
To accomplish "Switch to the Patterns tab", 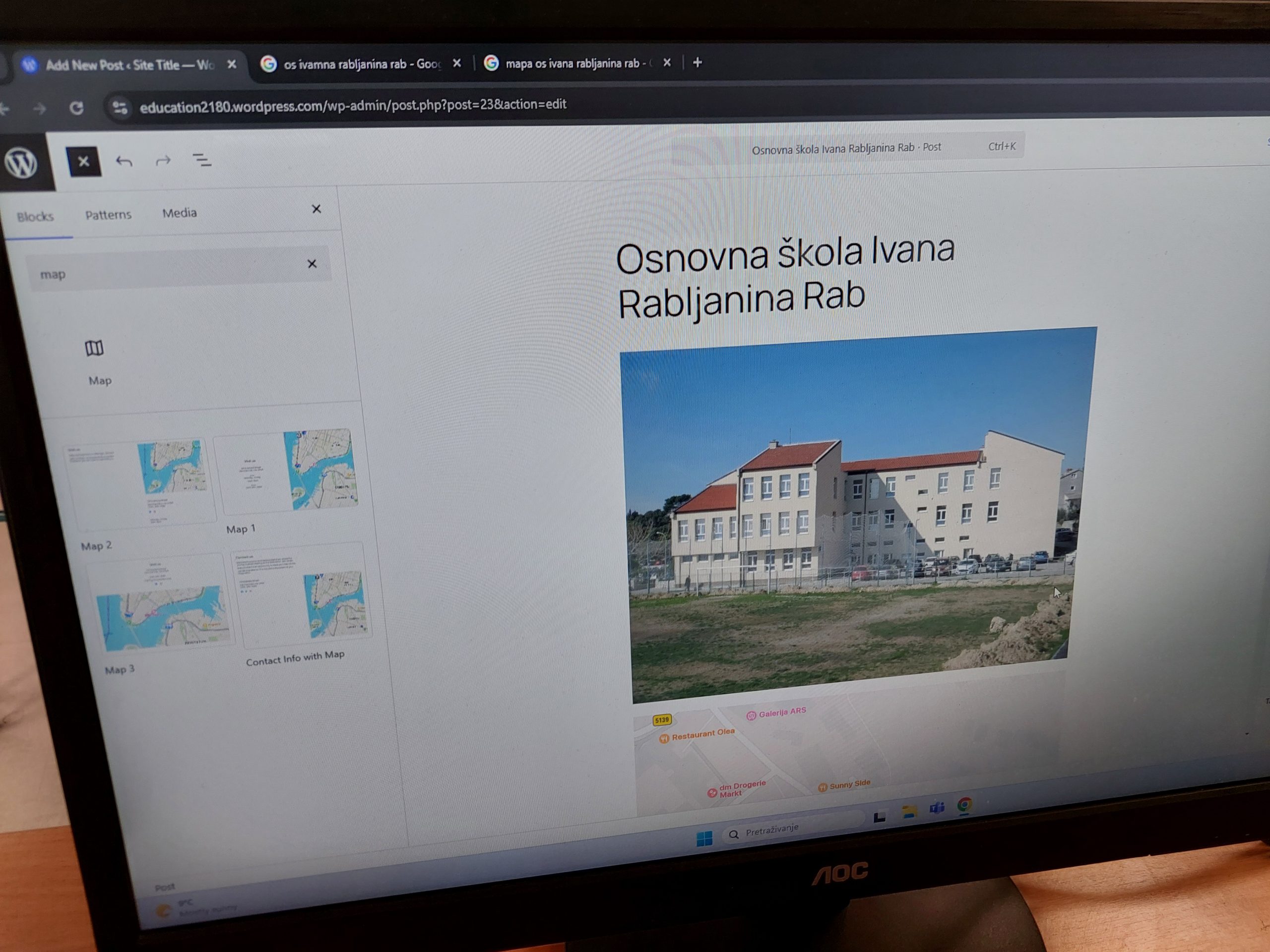I will (109, 215).
